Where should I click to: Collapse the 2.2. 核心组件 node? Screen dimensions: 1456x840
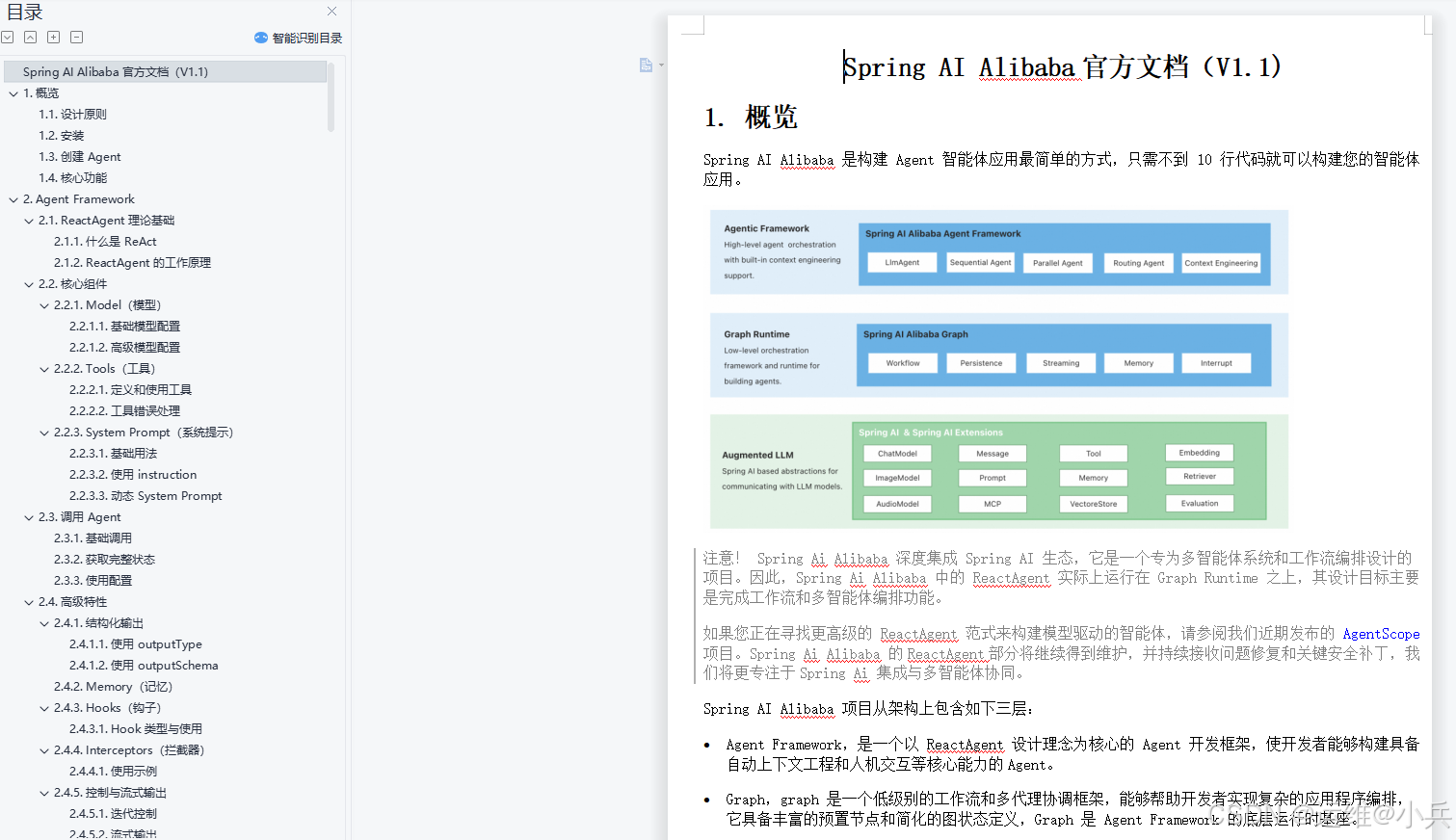pyautogui.click(x=29, y=284)
